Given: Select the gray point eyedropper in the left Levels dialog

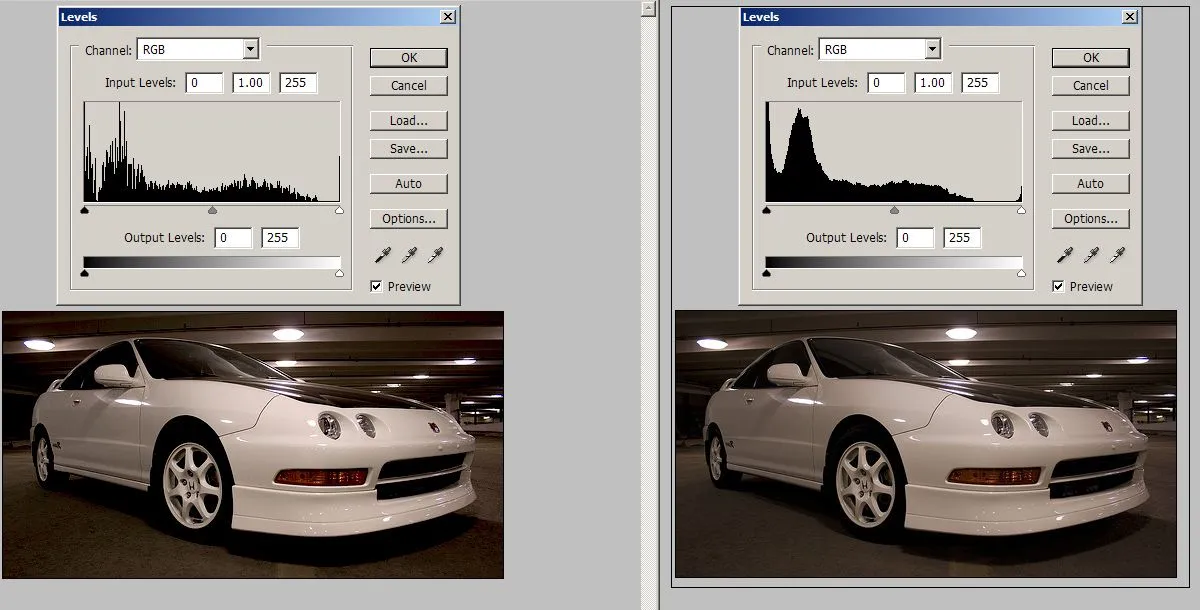Looking at the screenshot, I should [x=409, y=255].
